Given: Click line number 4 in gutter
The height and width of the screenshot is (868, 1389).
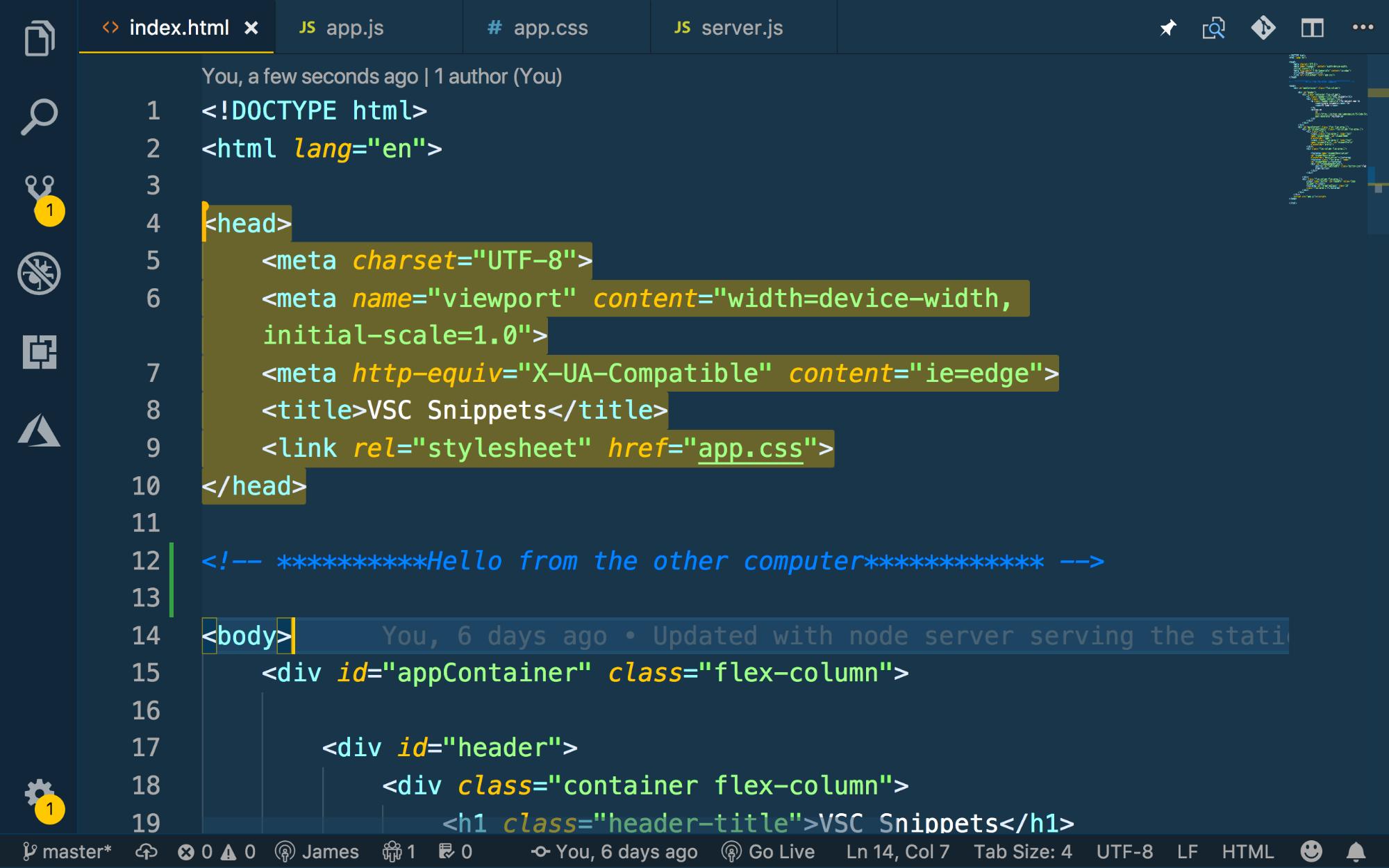Looking at the screenshot, I should 153,224.
